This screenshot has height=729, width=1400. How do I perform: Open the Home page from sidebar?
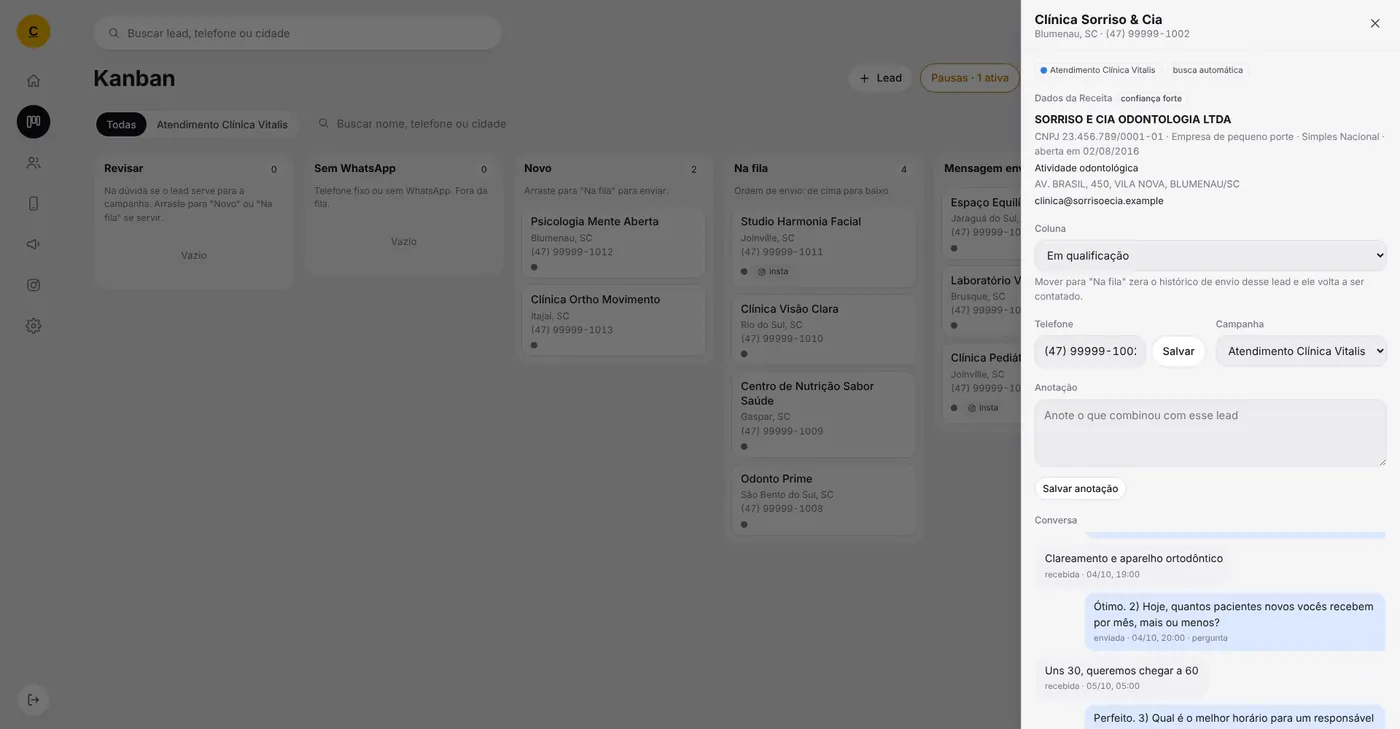tap(33, 81)
